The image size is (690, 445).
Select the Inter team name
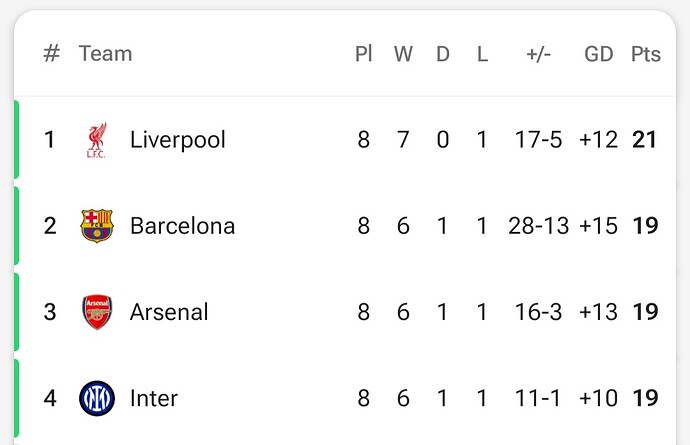tap(154, 398)
